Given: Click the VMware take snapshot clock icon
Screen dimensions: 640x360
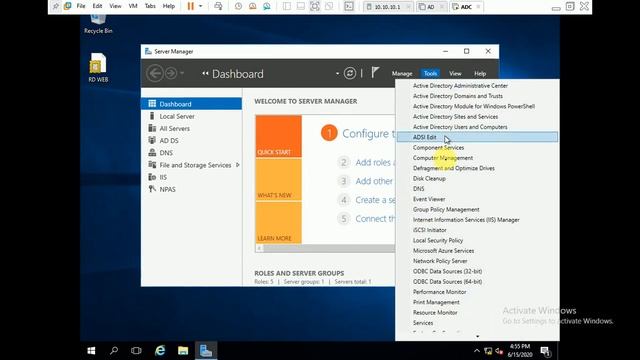Looking at the screenshot, I should tap(238, 6).
